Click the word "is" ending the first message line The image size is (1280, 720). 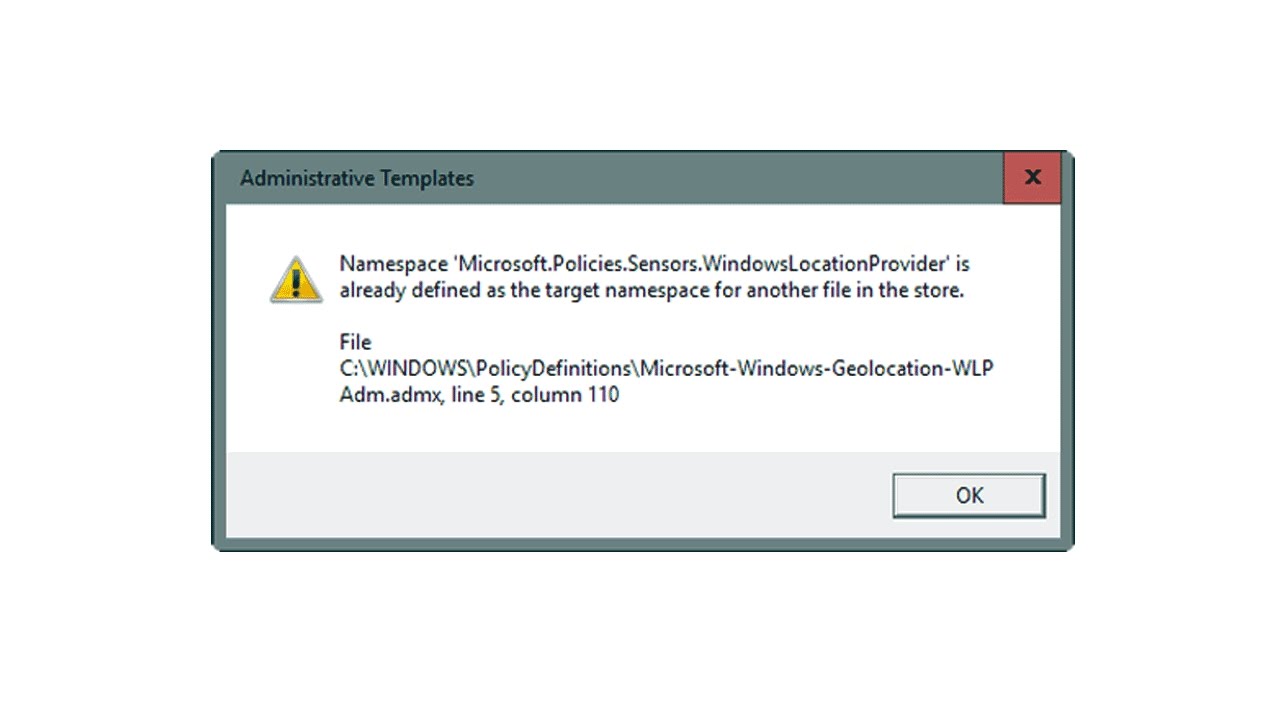(x=962, y=265)
